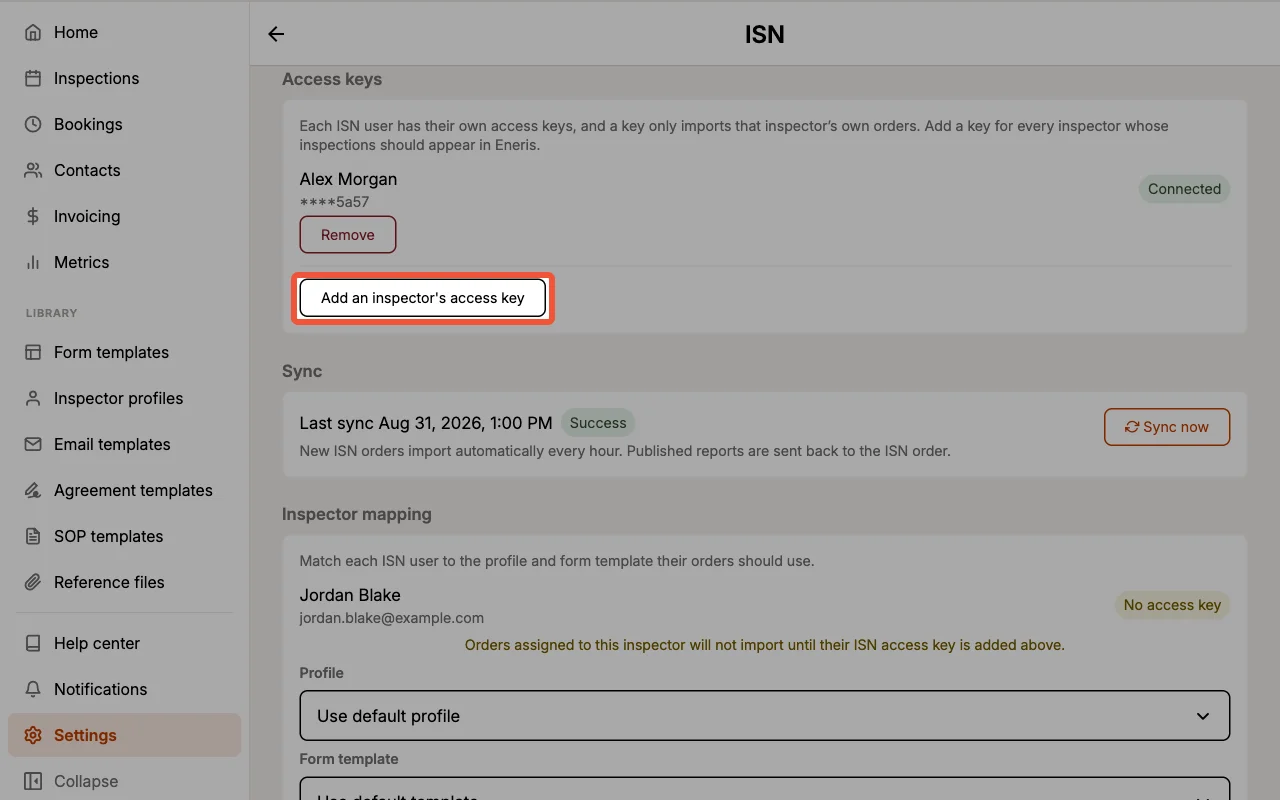Screen dimensions: 1280x800
Task: Click the Connected status badge
Action: (x=1184, y=189)
